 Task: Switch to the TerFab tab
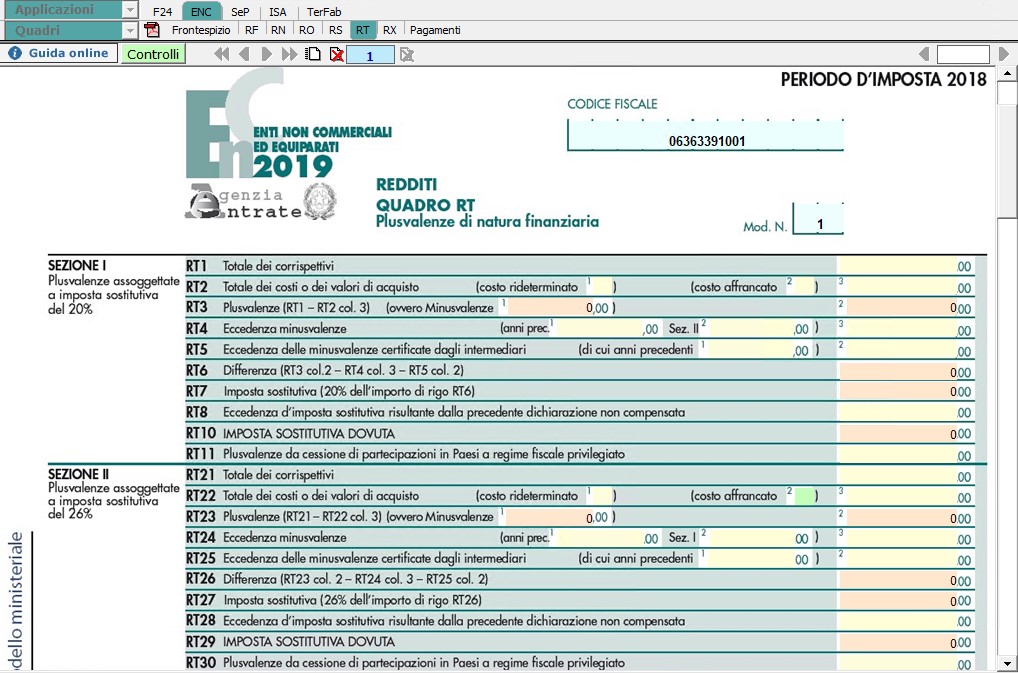click(324, 12)
